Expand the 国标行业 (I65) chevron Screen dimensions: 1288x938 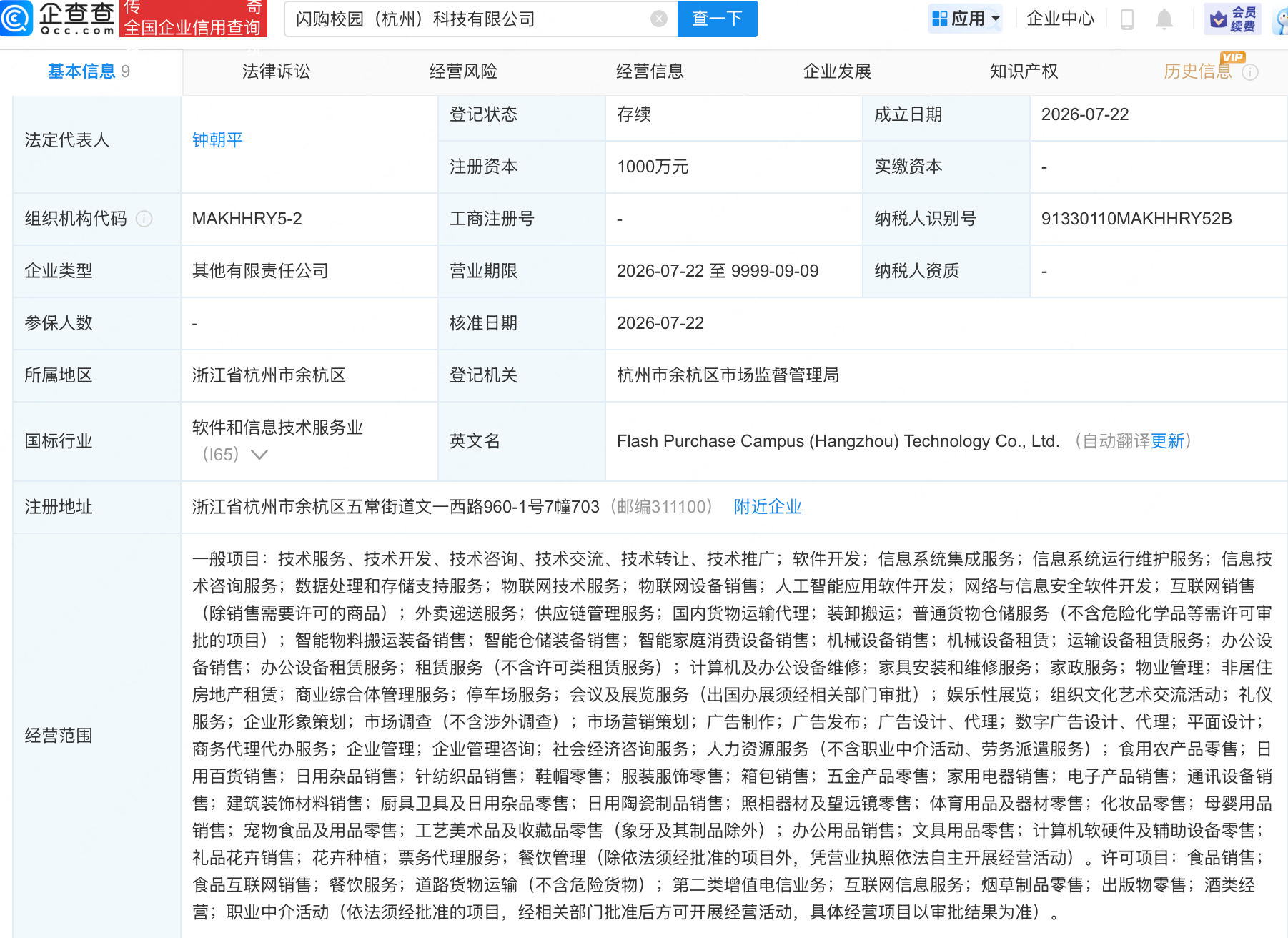pos(259,455)
